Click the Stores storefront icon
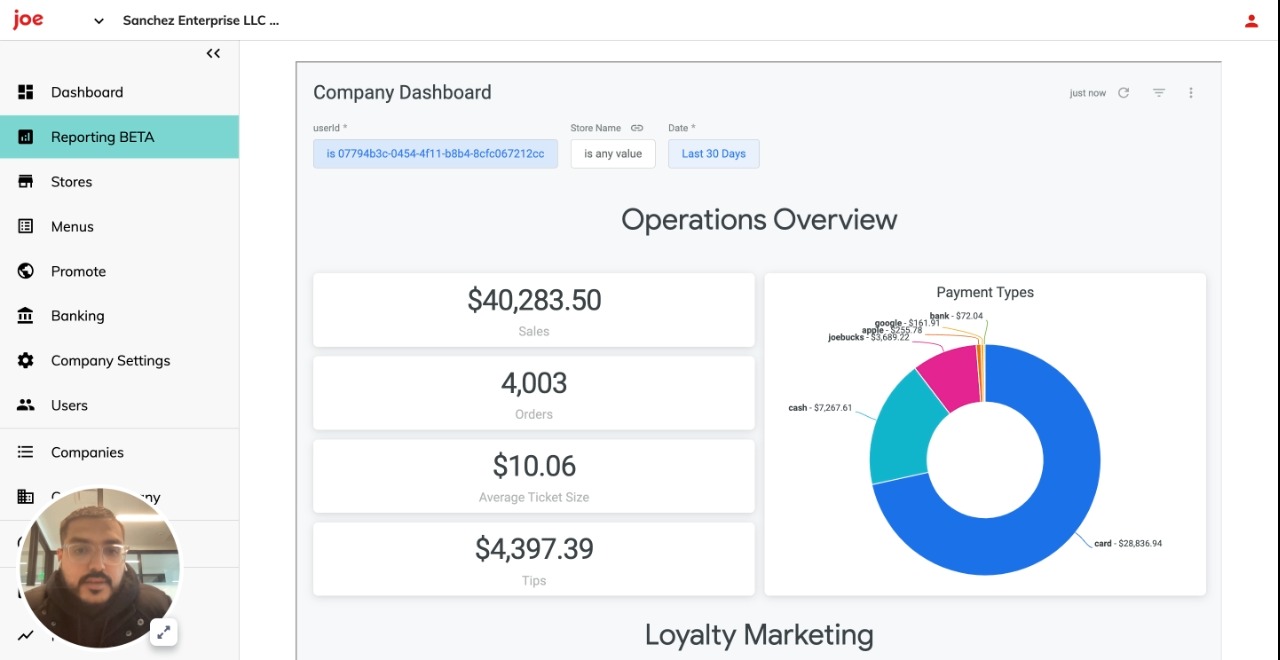 26,182
